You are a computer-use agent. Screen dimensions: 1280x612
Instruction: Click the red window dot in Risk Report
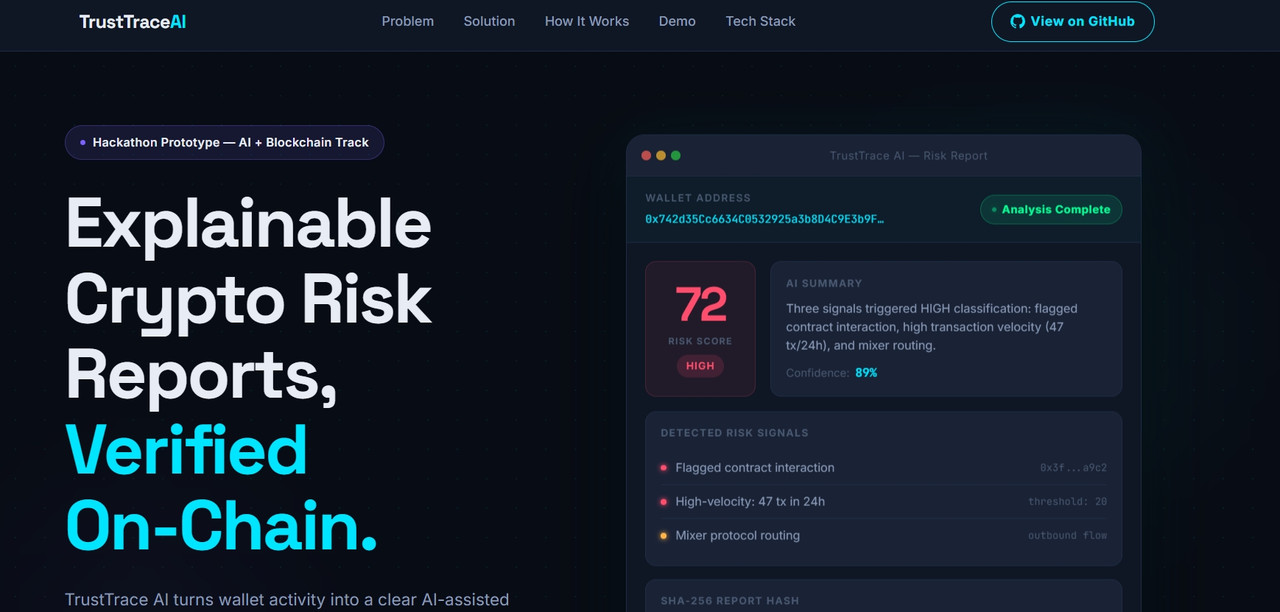pos(646,155)
